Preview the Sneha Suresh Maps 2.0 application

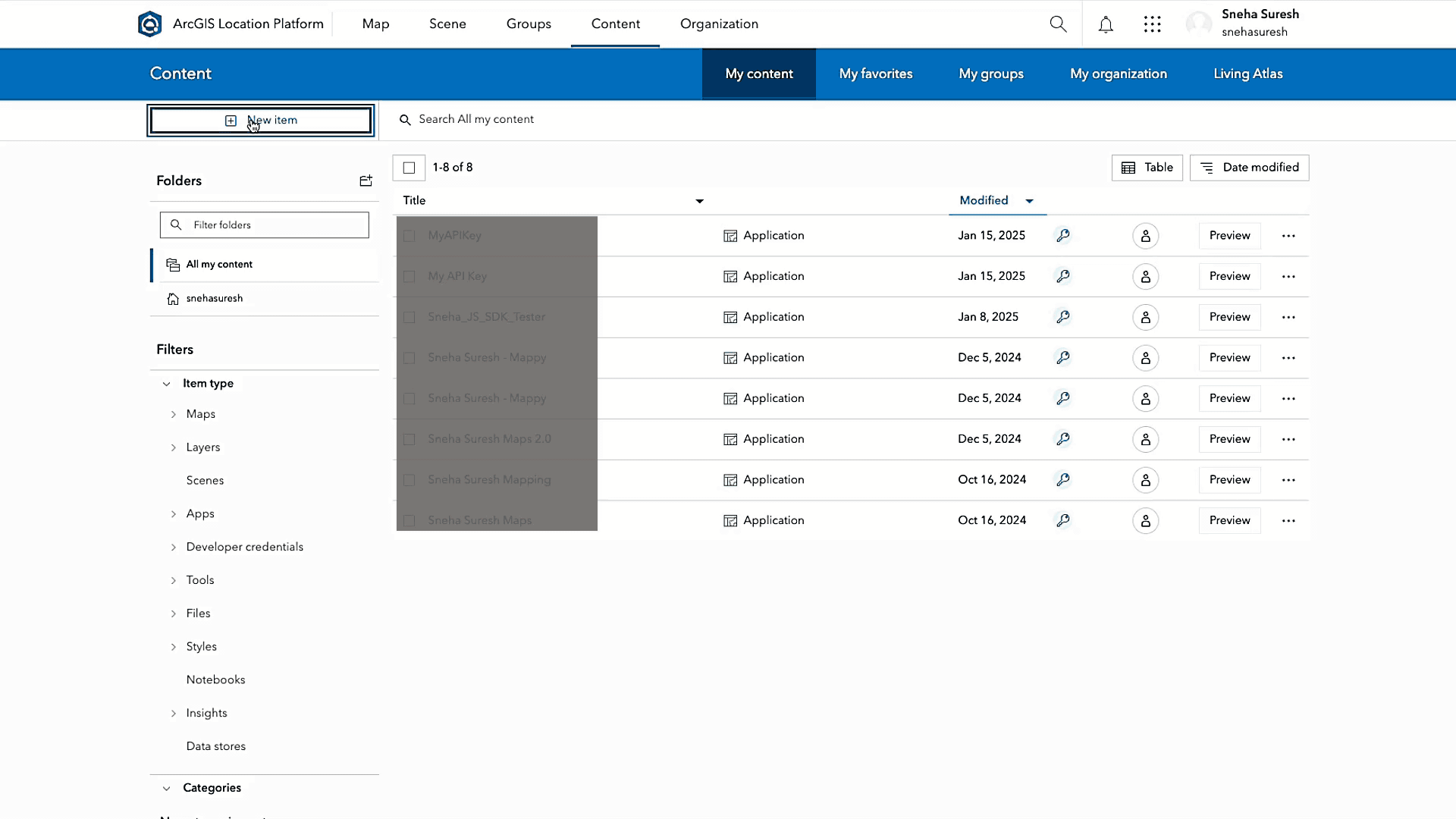point(1229,439)
